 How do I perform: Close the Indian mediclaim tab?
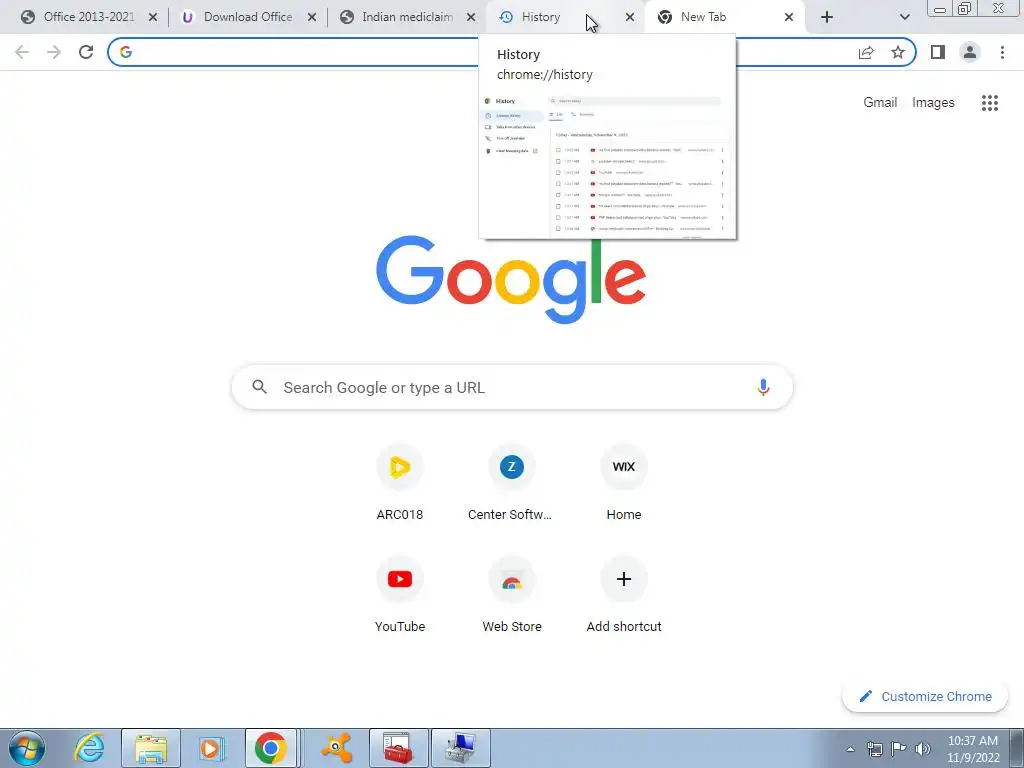(471, 17)
